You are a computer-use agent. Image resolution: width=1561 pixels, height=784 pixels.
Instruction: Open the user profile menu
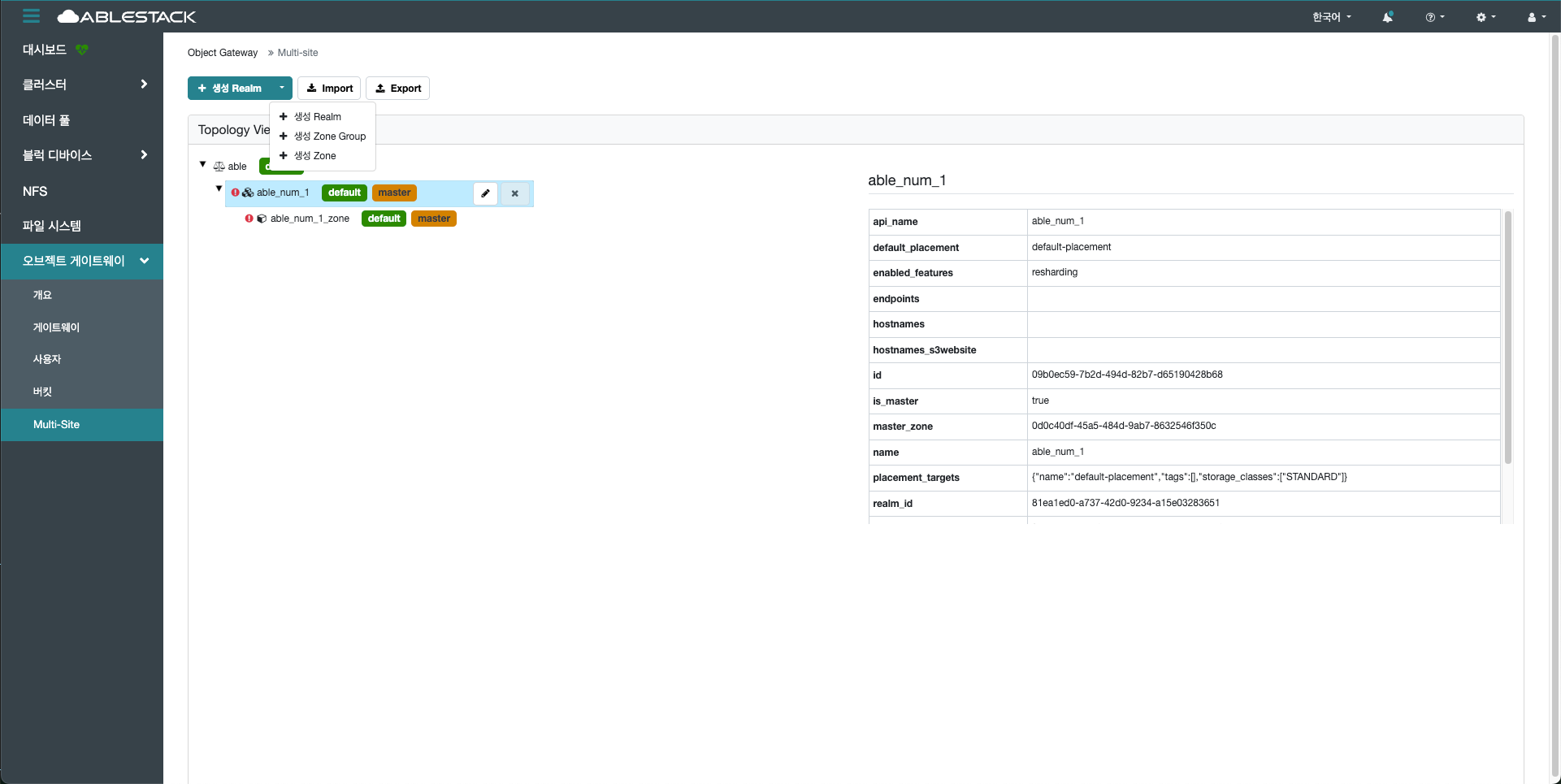(x=1535, y=17)
